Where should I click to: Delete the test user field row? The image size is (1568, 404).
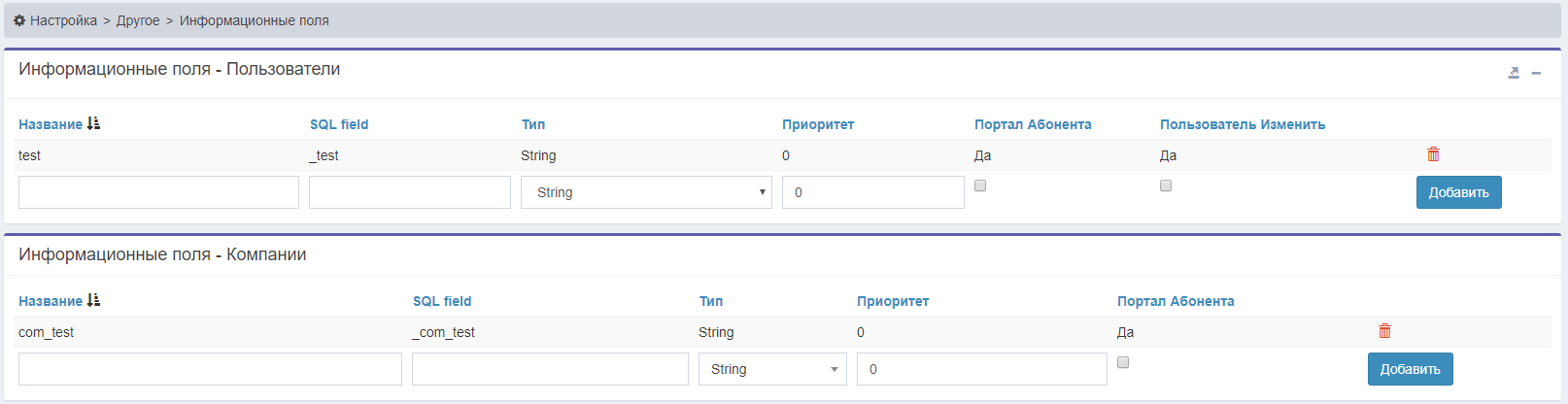1433,154
